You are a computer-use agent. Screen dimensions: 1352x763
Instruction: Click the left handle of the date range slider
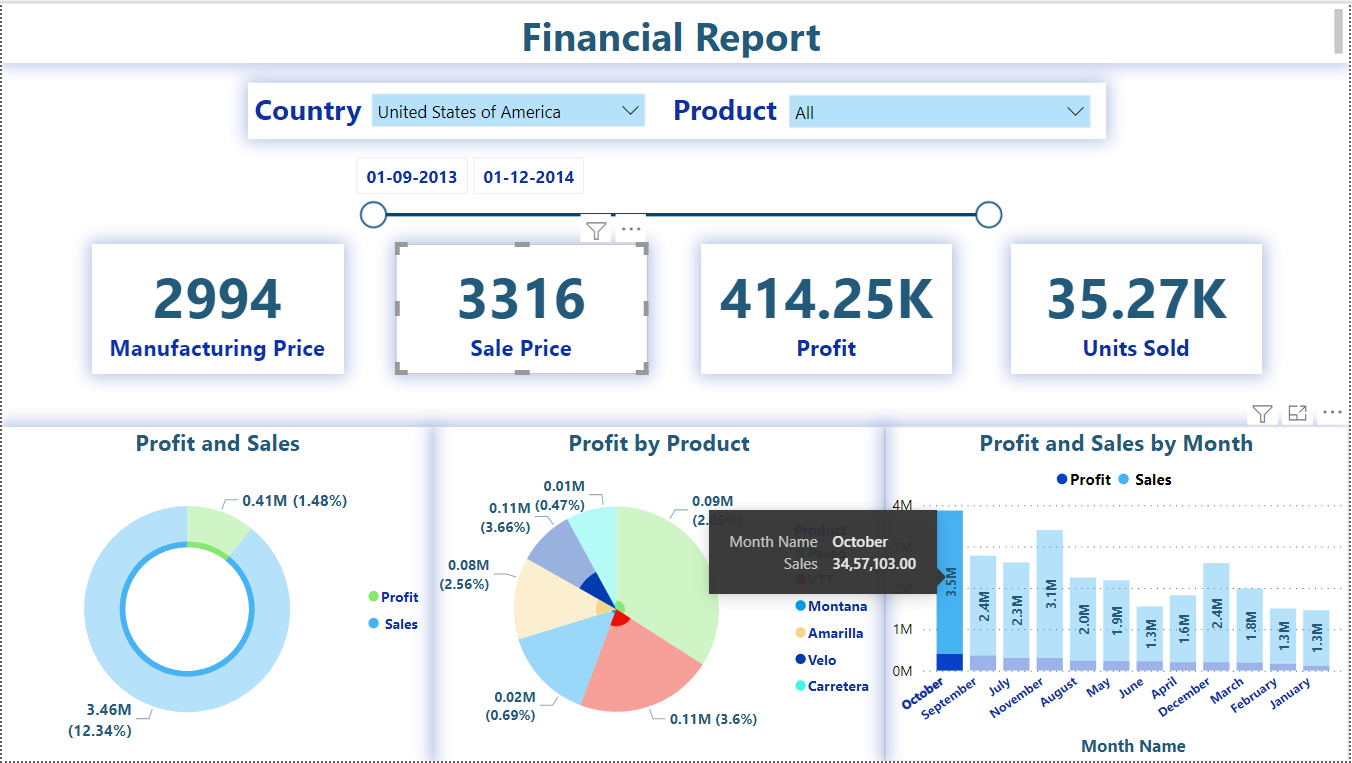tap(373, 214)
